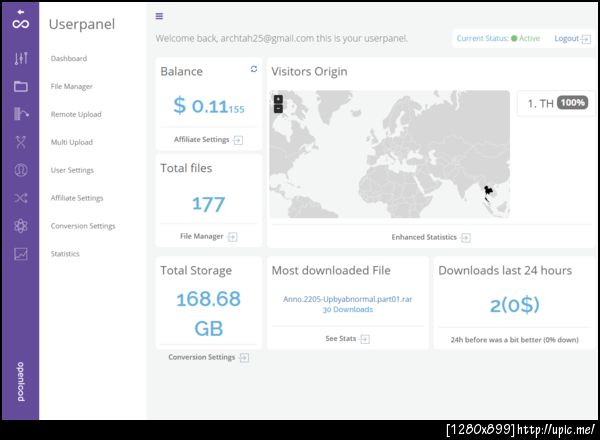Open Statistics menu item
Screen dimensions: 600x440
[65, 254]
